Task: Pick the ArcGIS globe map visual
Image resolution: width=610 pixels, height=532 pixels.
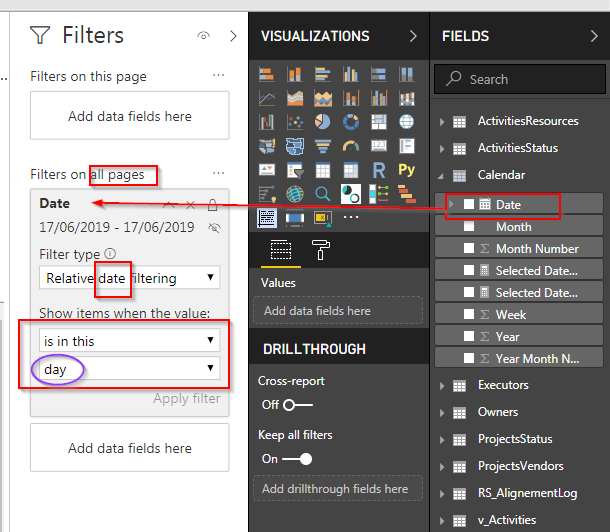Action: pyautogui.click(x=294, y=194)
